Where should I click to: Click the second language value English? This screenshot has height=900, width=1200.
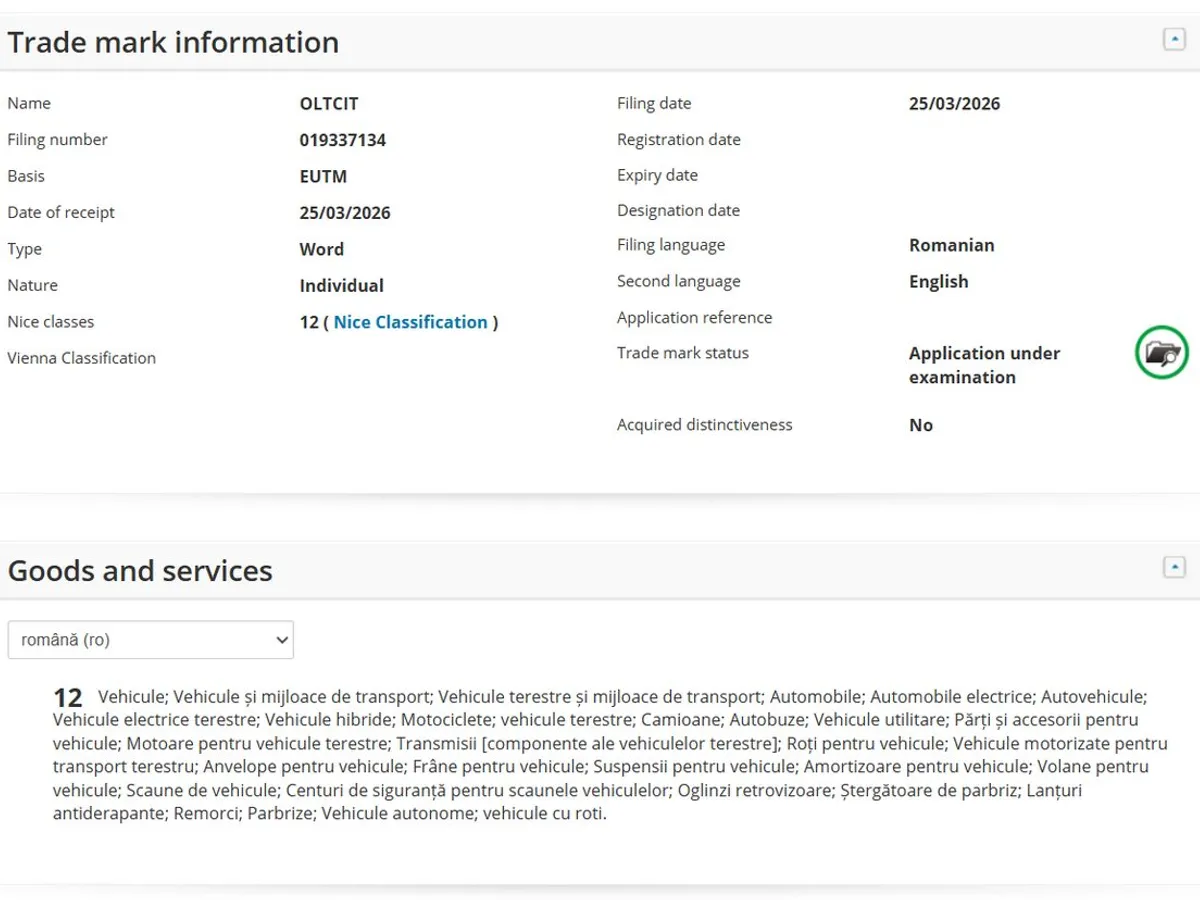pyautogui.click(x=938, y=282)
